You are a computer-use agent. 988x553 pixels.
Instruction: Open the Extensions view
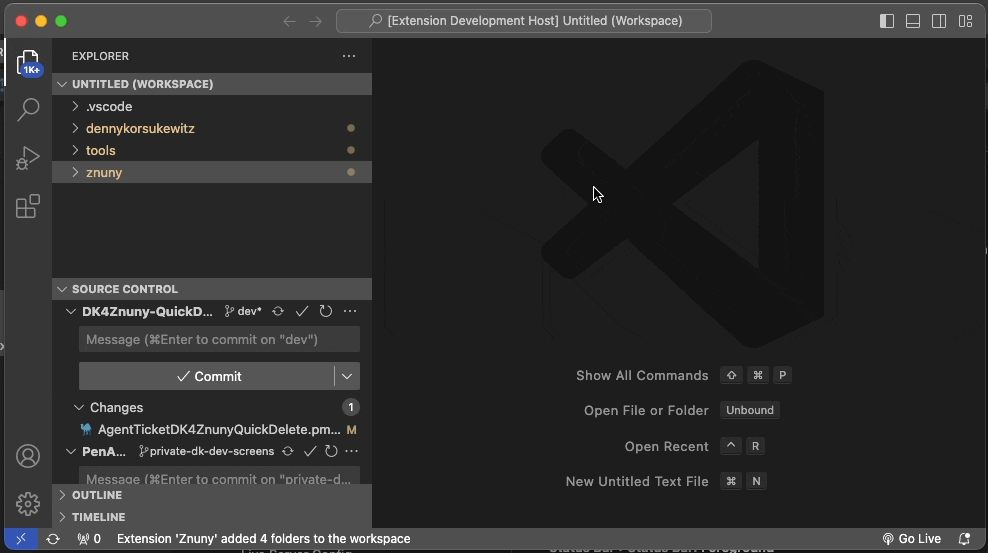point(28,206)
